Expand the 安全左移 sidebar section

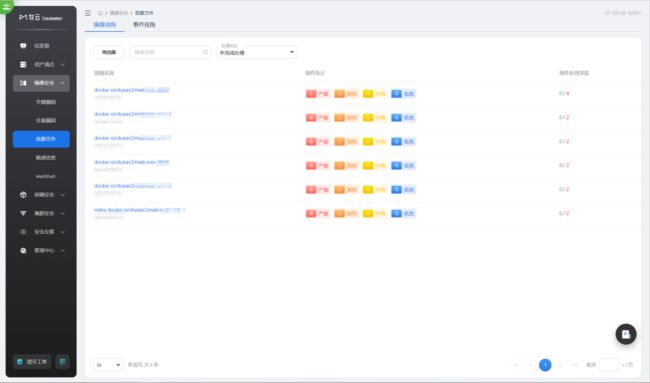point(63,232)
